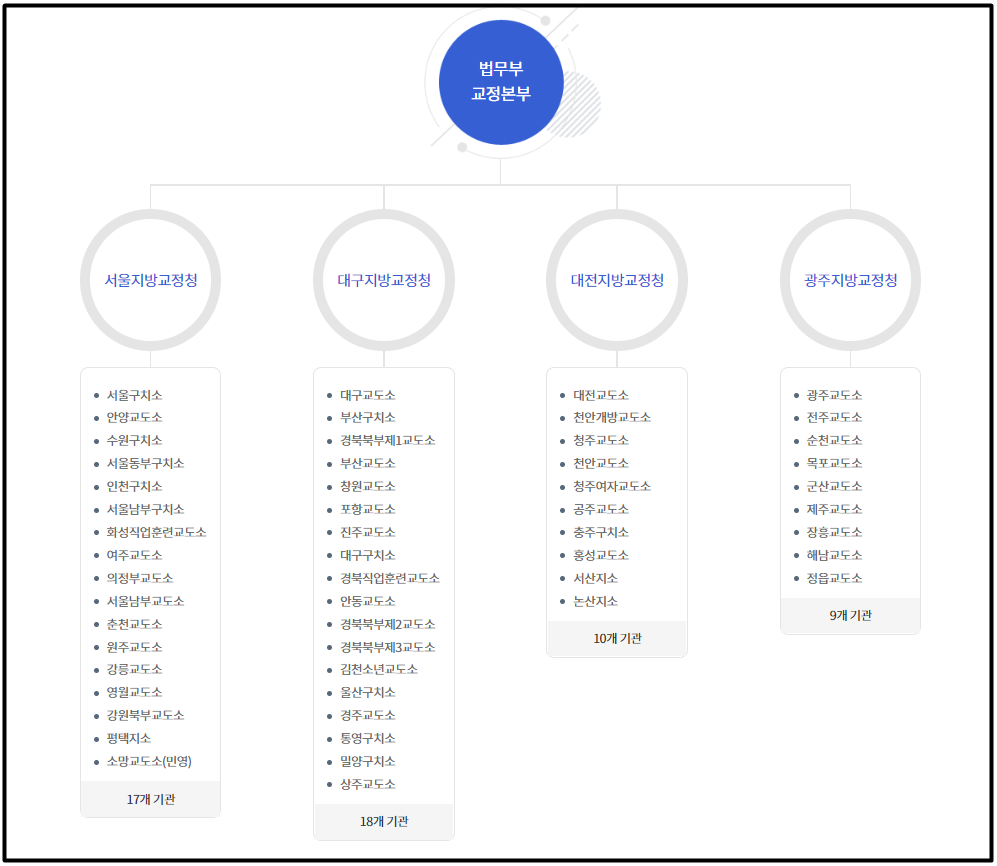The width and height of the screenshot is (997, 866).
Task: Click 제주교도소 entry
Action: tap(834, 509)
